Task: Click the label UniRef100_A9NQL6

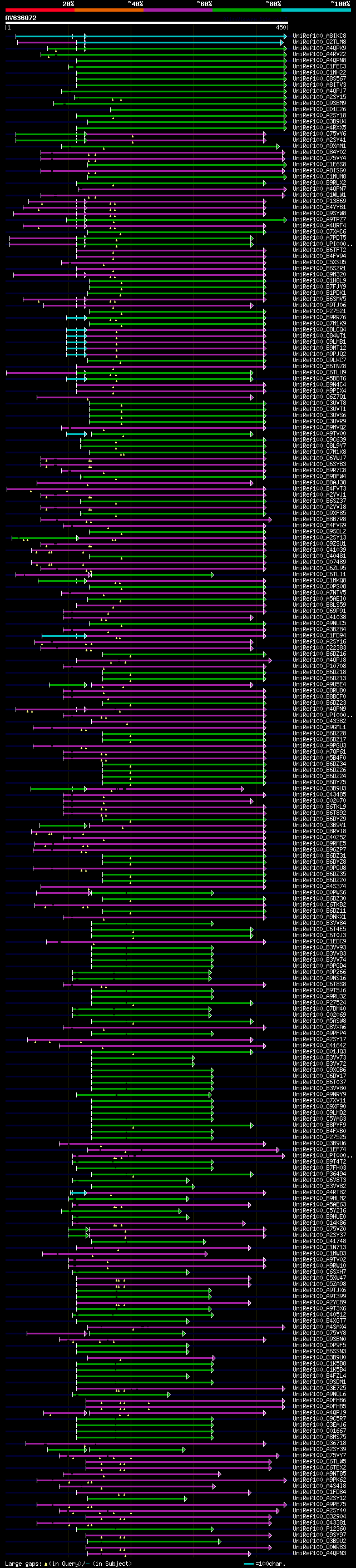Action: 319,1394
